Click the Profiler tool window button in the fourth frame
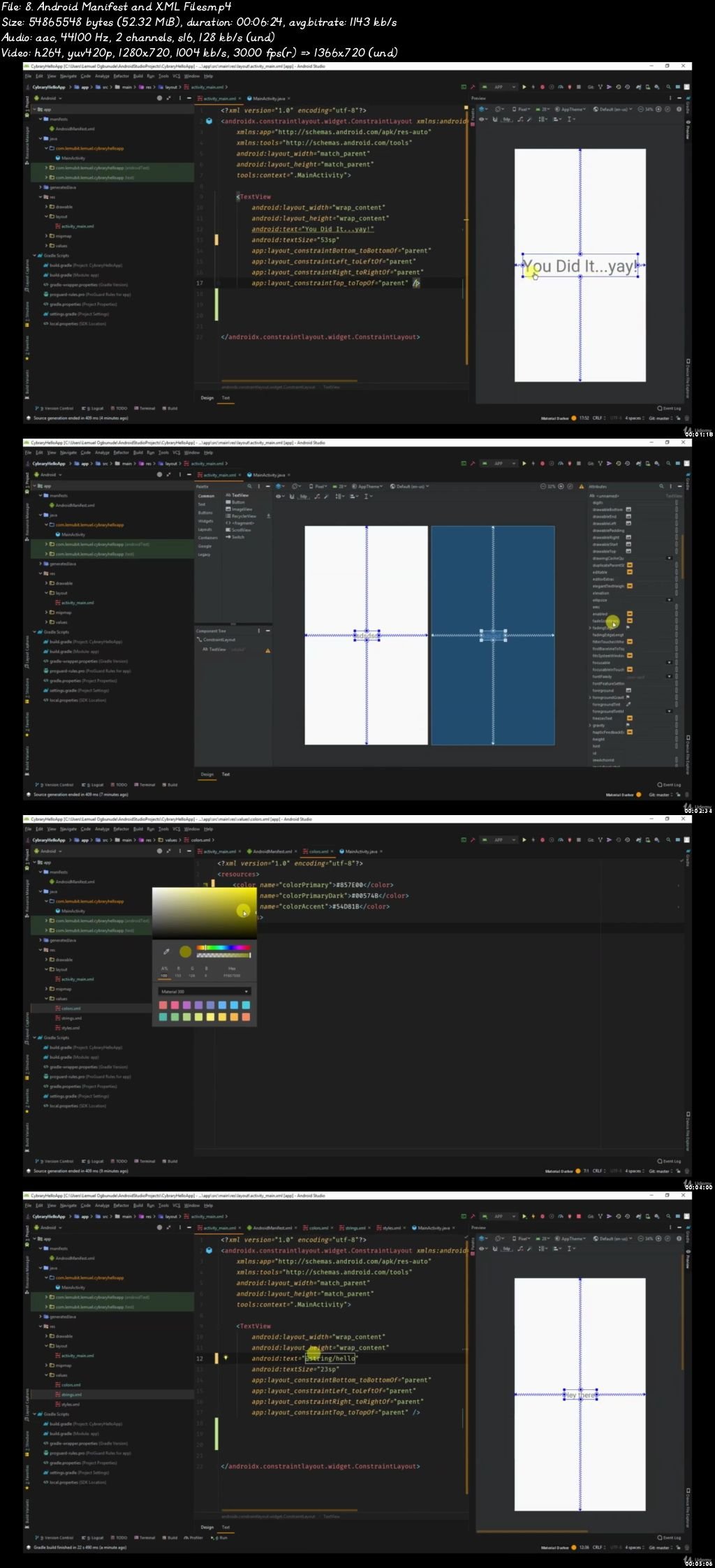 [x=193, y=1538]
